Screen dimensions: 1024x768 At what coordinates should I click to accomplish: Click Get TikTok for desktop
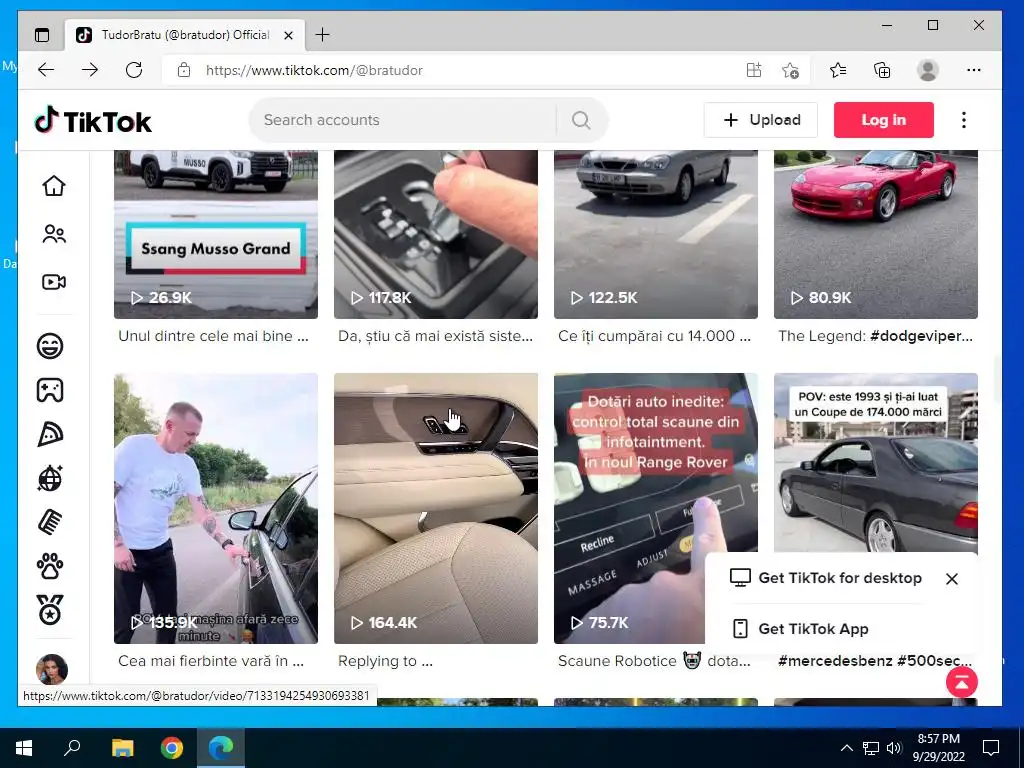pyautogui.click(x=826, y=578)
